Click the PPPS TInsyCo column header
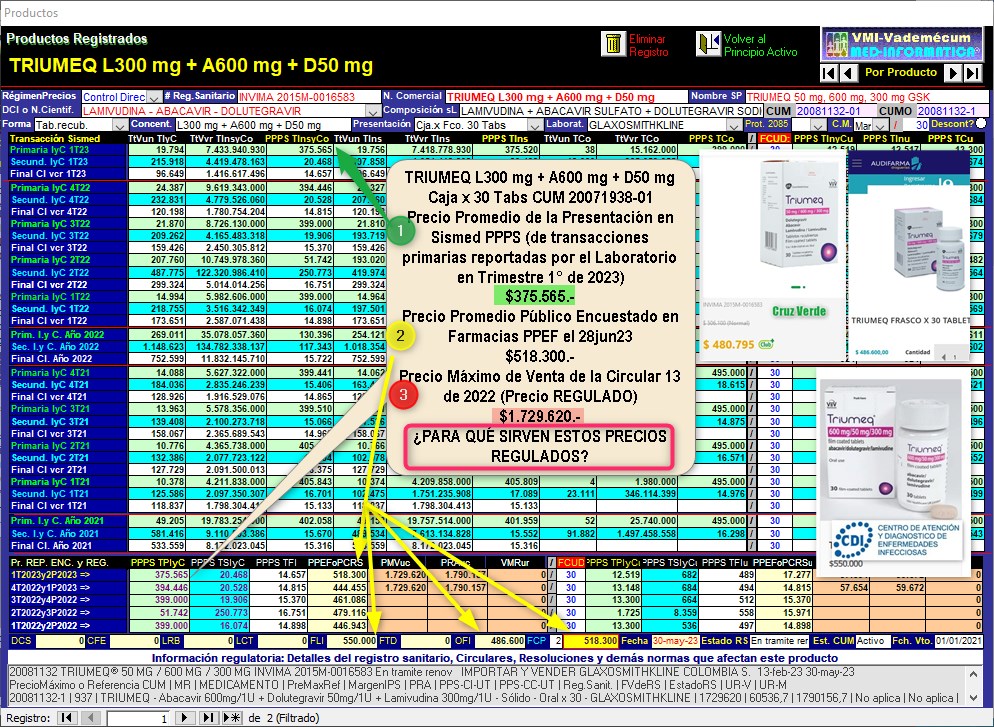This screenshot has height=727, width=994. (x=299, y=138)
